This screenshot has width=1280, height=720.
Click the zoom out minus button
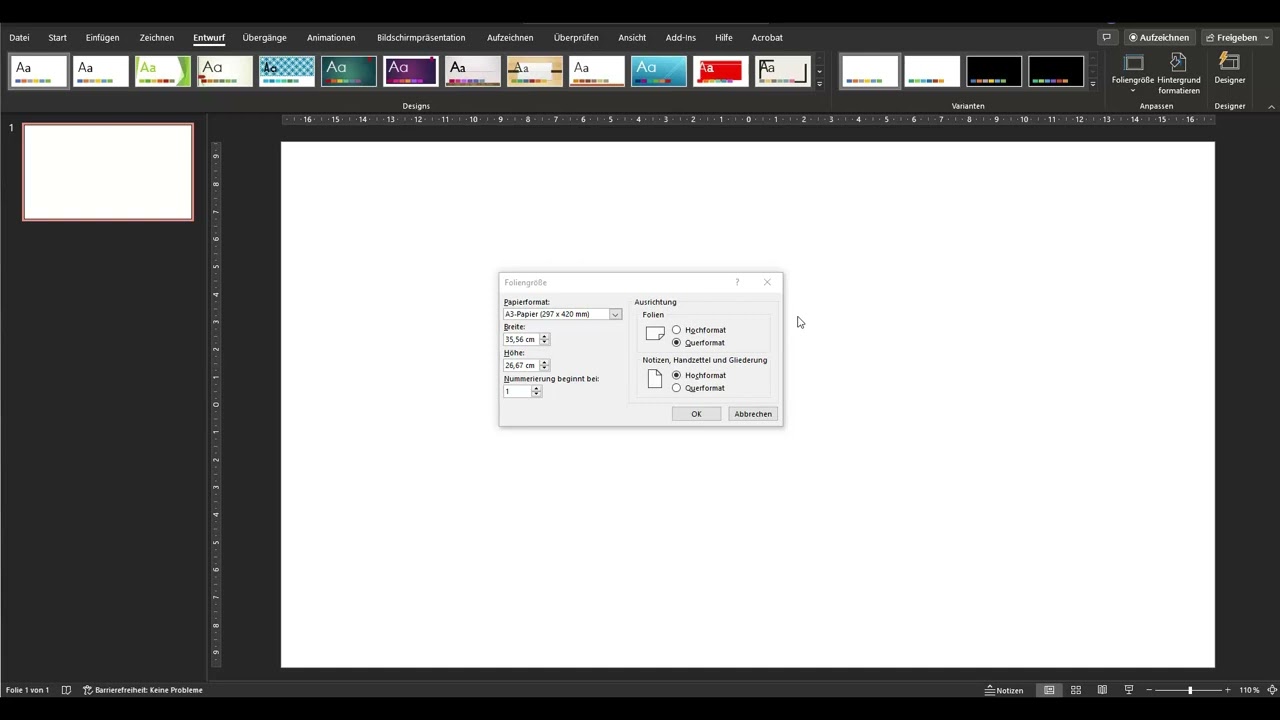[1150, 690]
